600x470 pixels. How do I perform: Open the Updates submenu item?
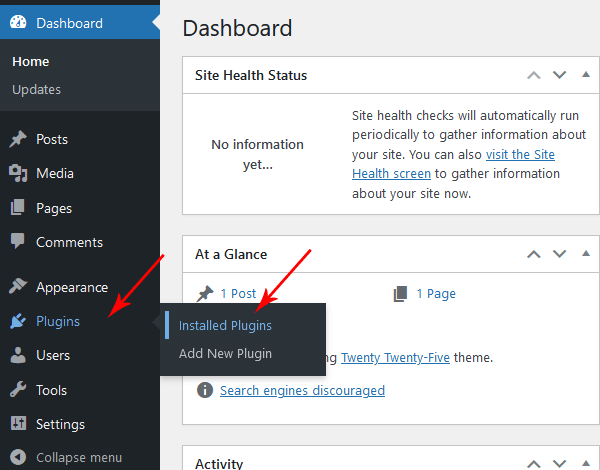[x=36, y=89]
